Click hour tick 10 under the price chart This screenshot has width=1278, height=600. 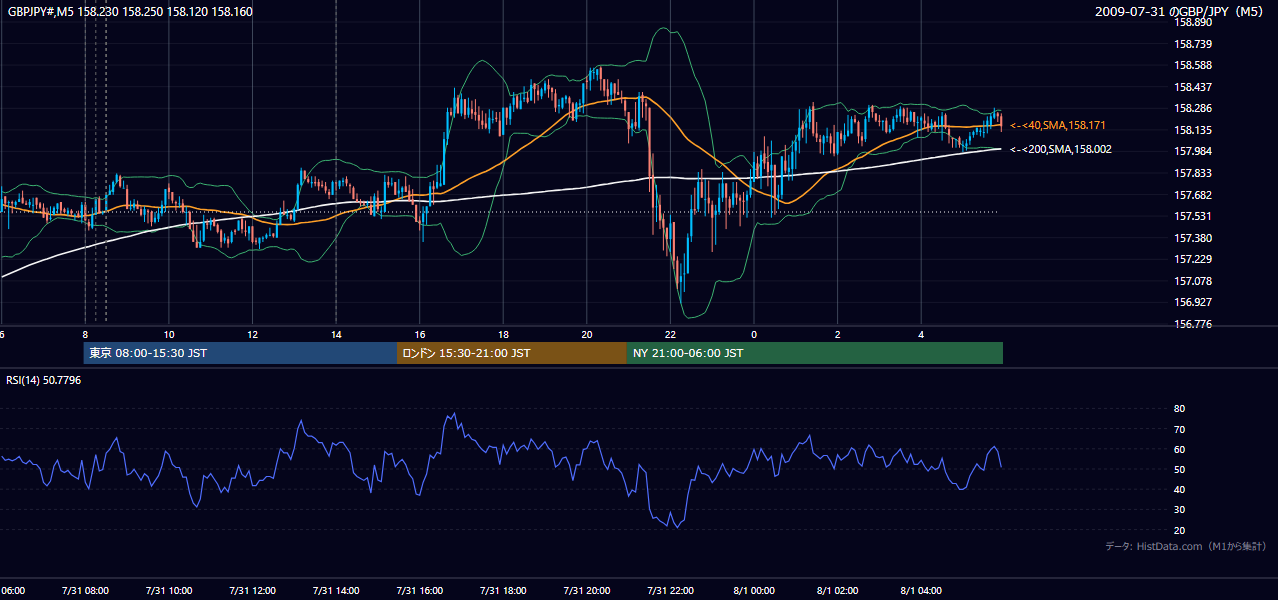pyautogui.click(x=169, y=334)
